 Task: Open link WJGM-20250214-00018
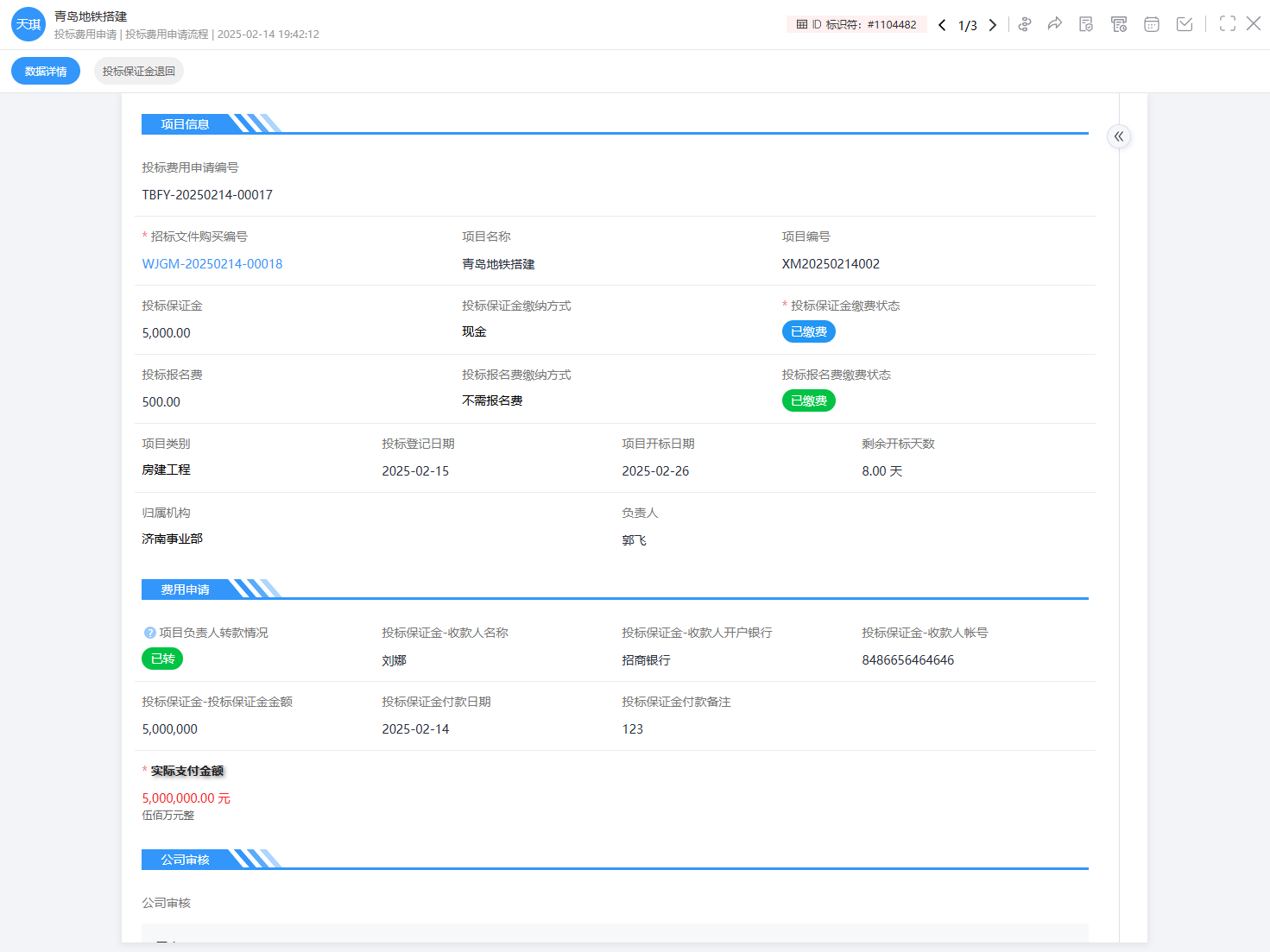pyautogui.click(x=212, y=264)
